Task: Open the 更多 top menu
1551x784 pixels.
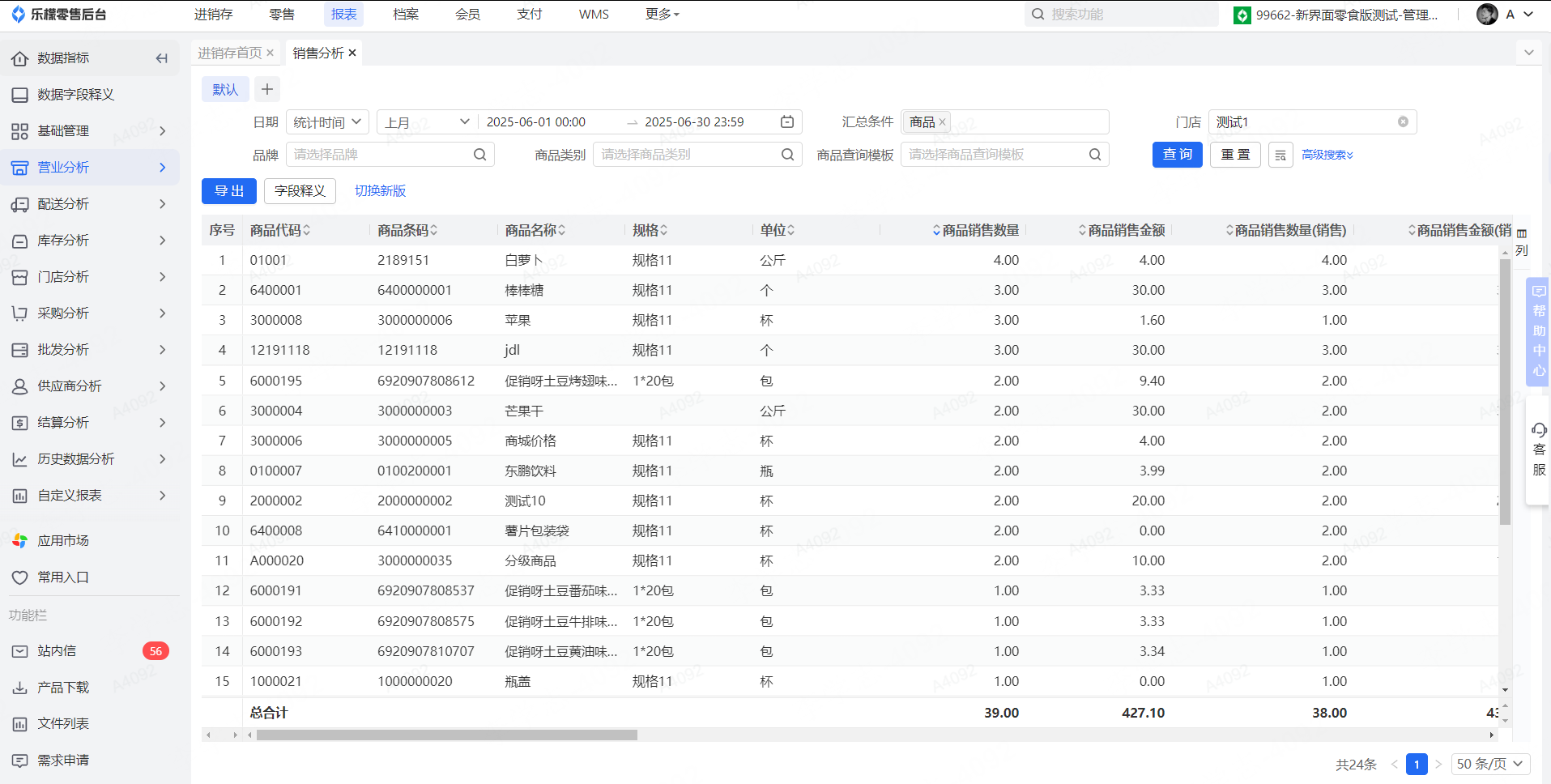Action: point(663,15)
